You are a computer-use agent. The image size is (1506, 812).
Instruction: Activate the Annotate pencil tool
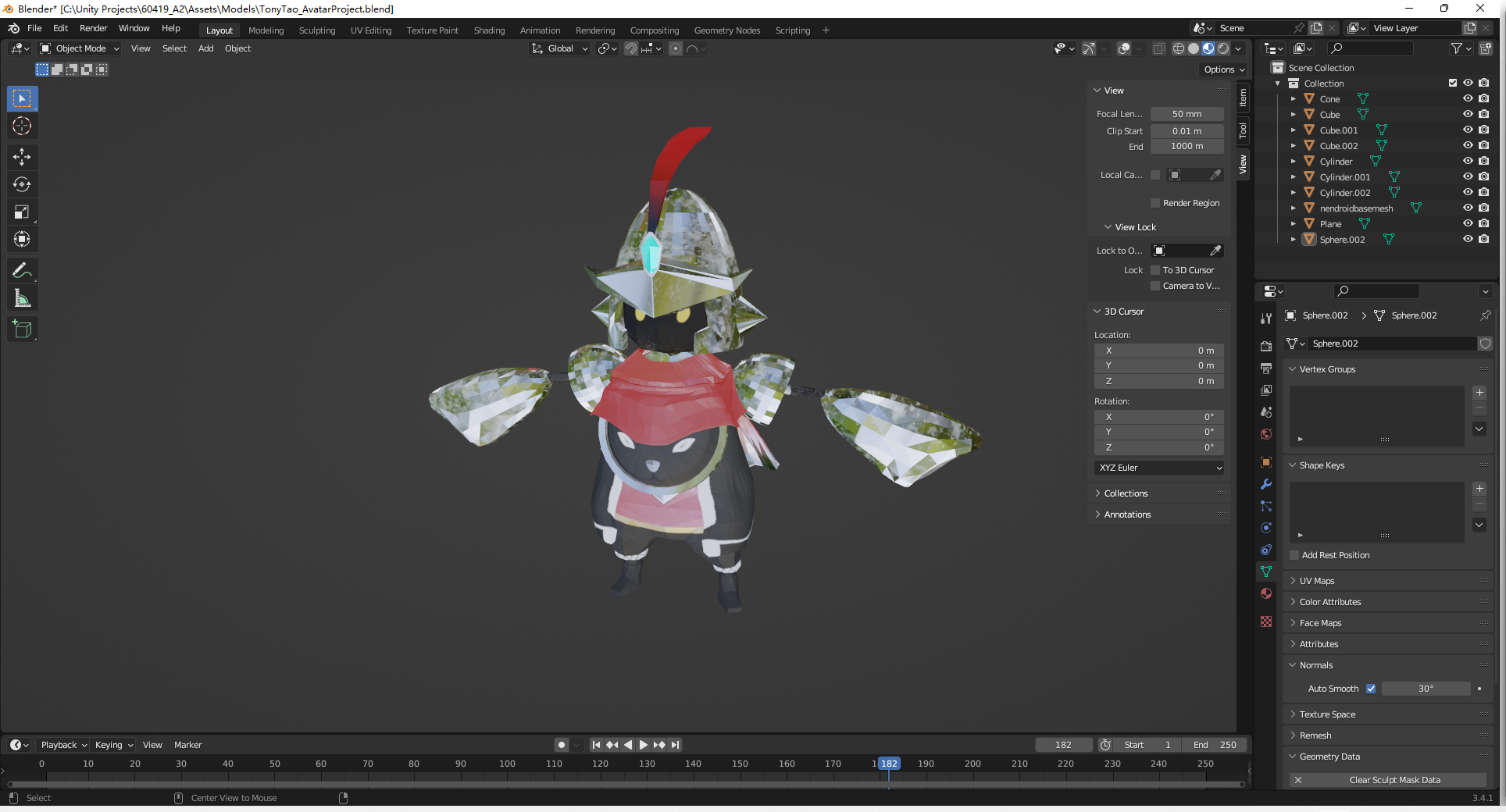22,271
